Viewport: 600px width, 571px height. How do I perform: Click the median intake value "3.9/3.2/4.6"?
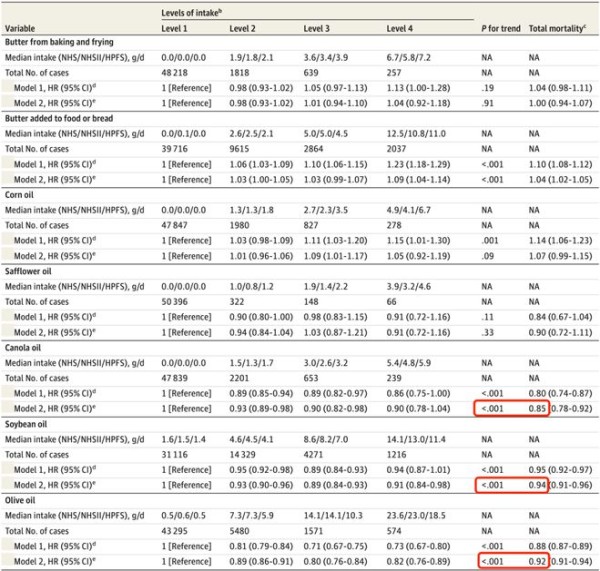pos(409,286)
